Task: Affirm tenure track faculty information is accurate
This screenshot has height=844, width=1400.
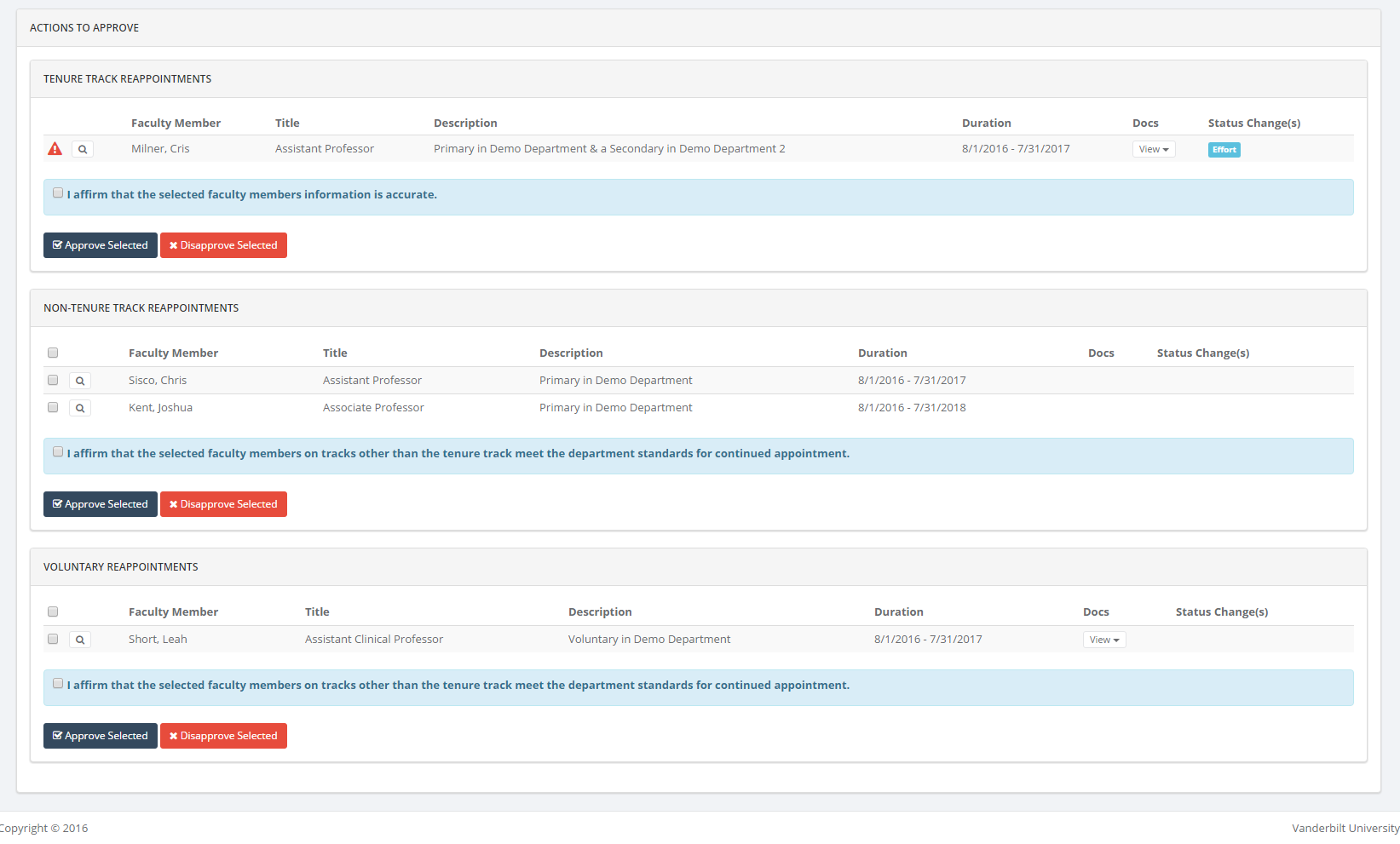Action: (x=58, y=193)
